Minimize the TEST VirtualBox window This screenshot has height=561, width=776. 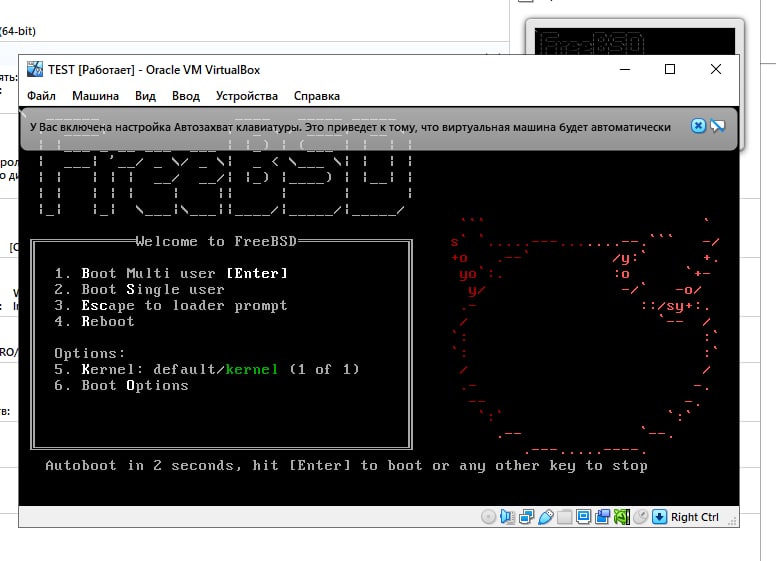click(625, 69)
